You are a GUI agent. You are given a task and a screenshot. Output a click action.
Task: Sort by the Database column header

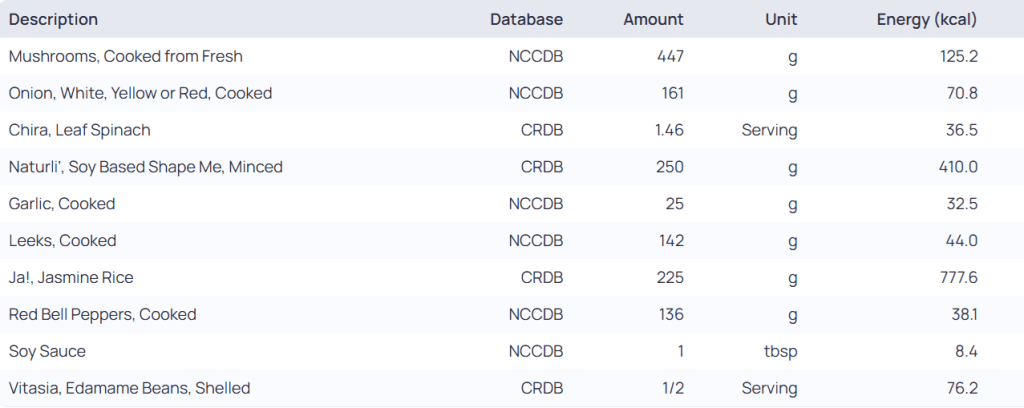(x=526, y=19)
